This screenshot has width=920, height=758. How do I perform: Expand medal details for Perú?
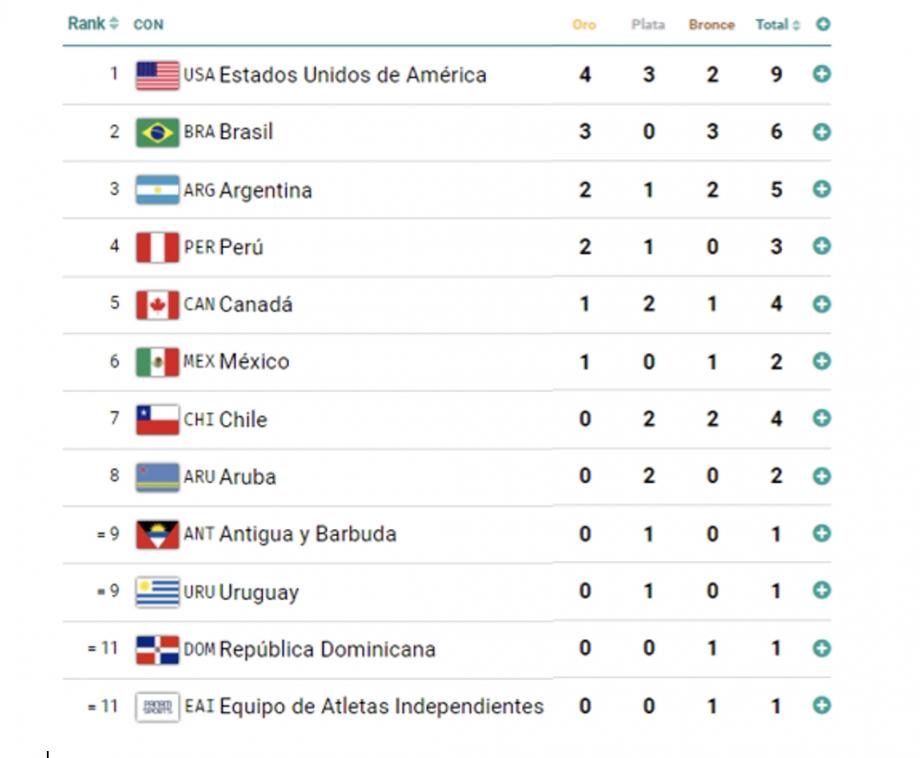point(821,246)
